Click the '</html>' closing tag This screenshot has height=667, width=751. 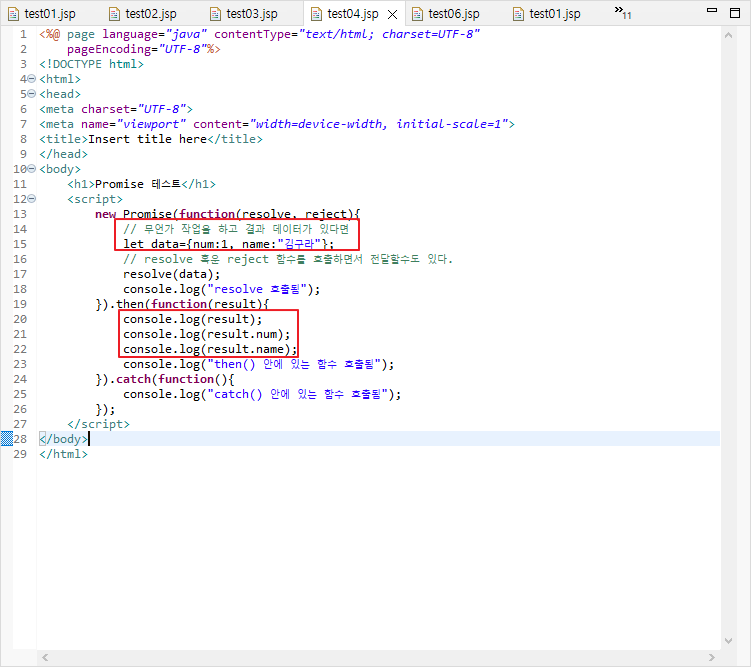point(64,454)
